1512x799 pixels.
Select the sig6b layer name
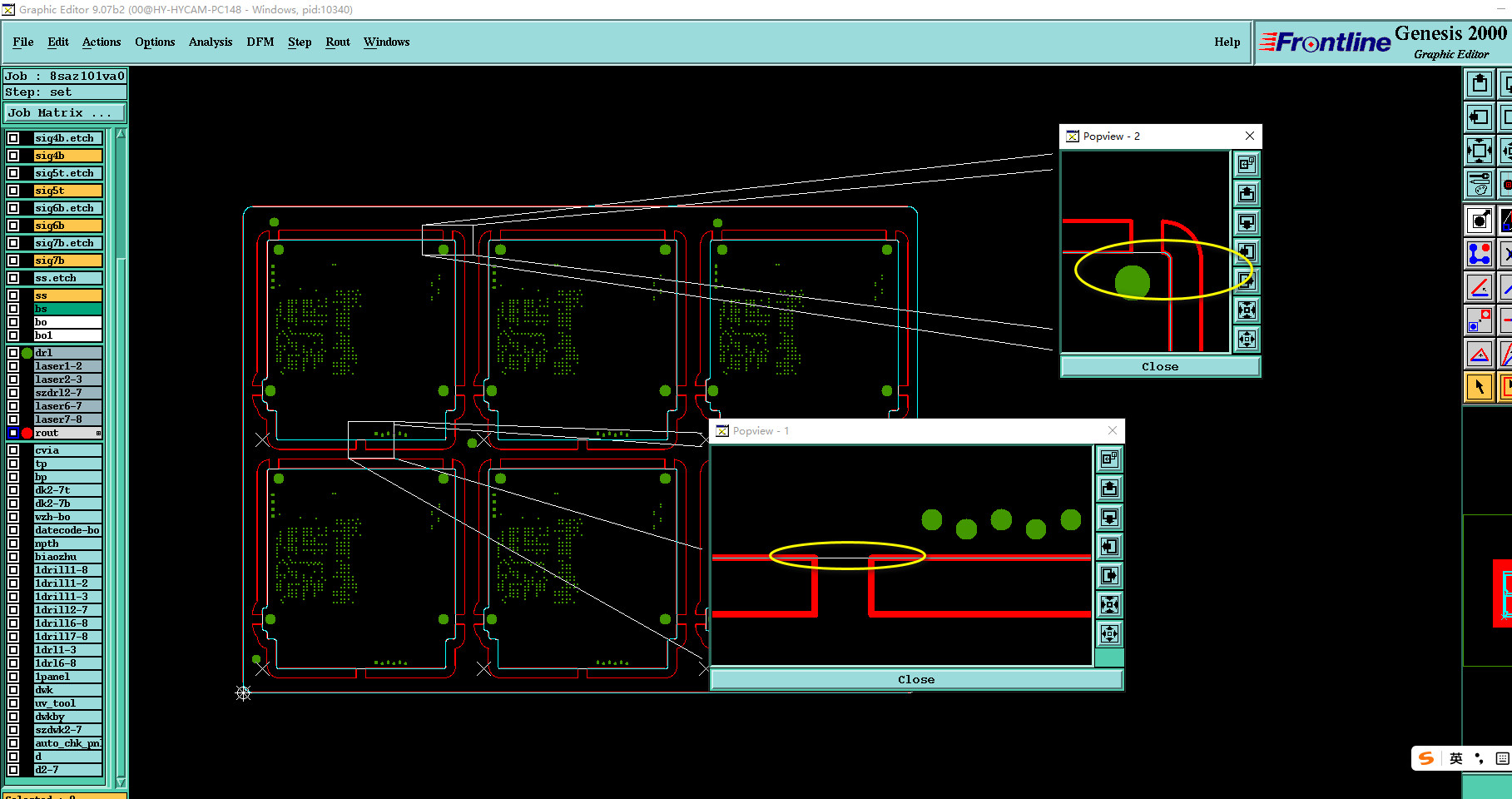(68, 226)
